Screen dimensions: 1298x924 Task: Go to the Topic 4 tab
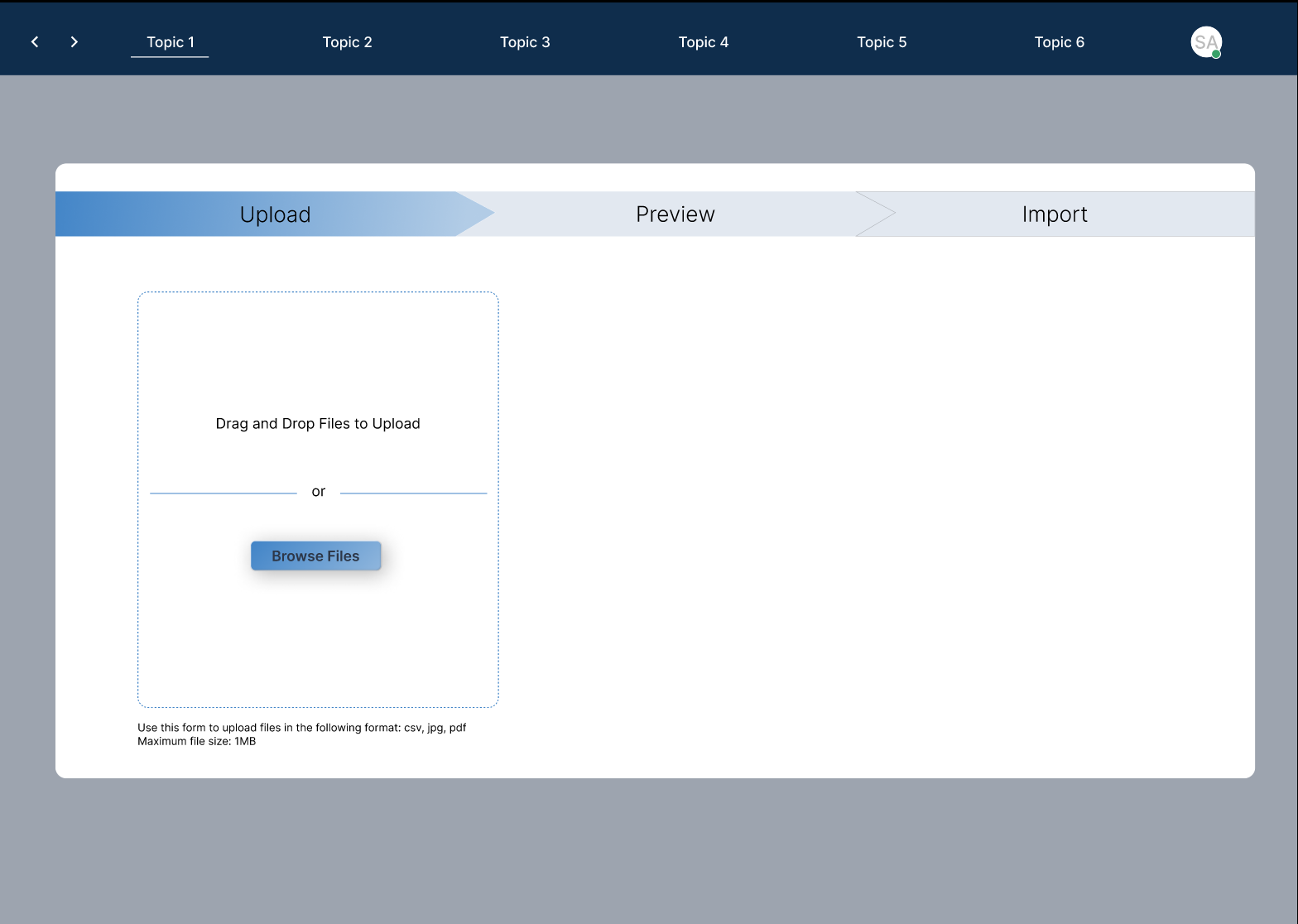tap(704, 42)
